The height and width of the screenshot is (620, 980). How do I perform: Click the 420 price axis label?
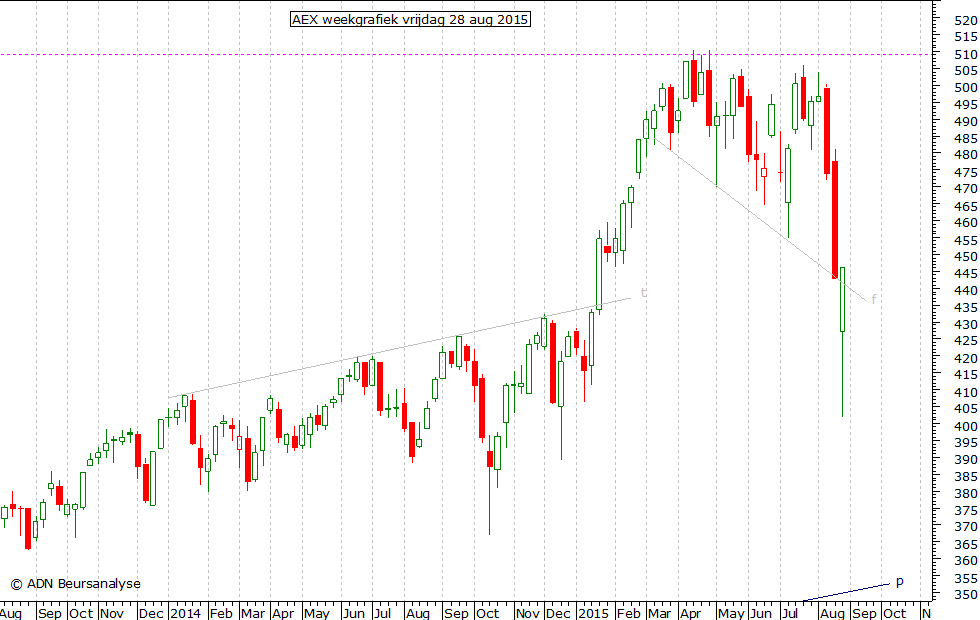tap(966, 358)
